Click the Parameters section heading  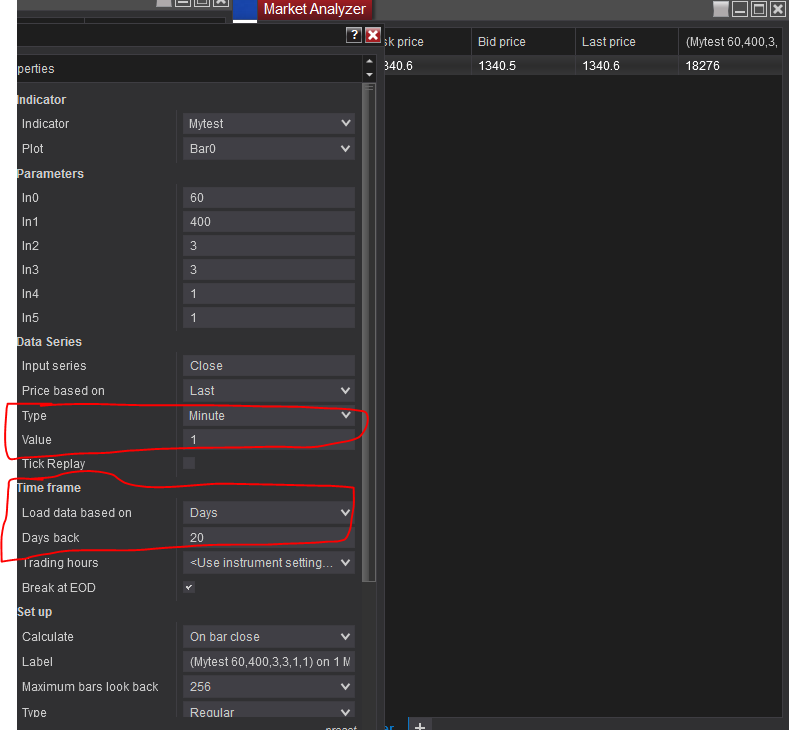[50, 174]
